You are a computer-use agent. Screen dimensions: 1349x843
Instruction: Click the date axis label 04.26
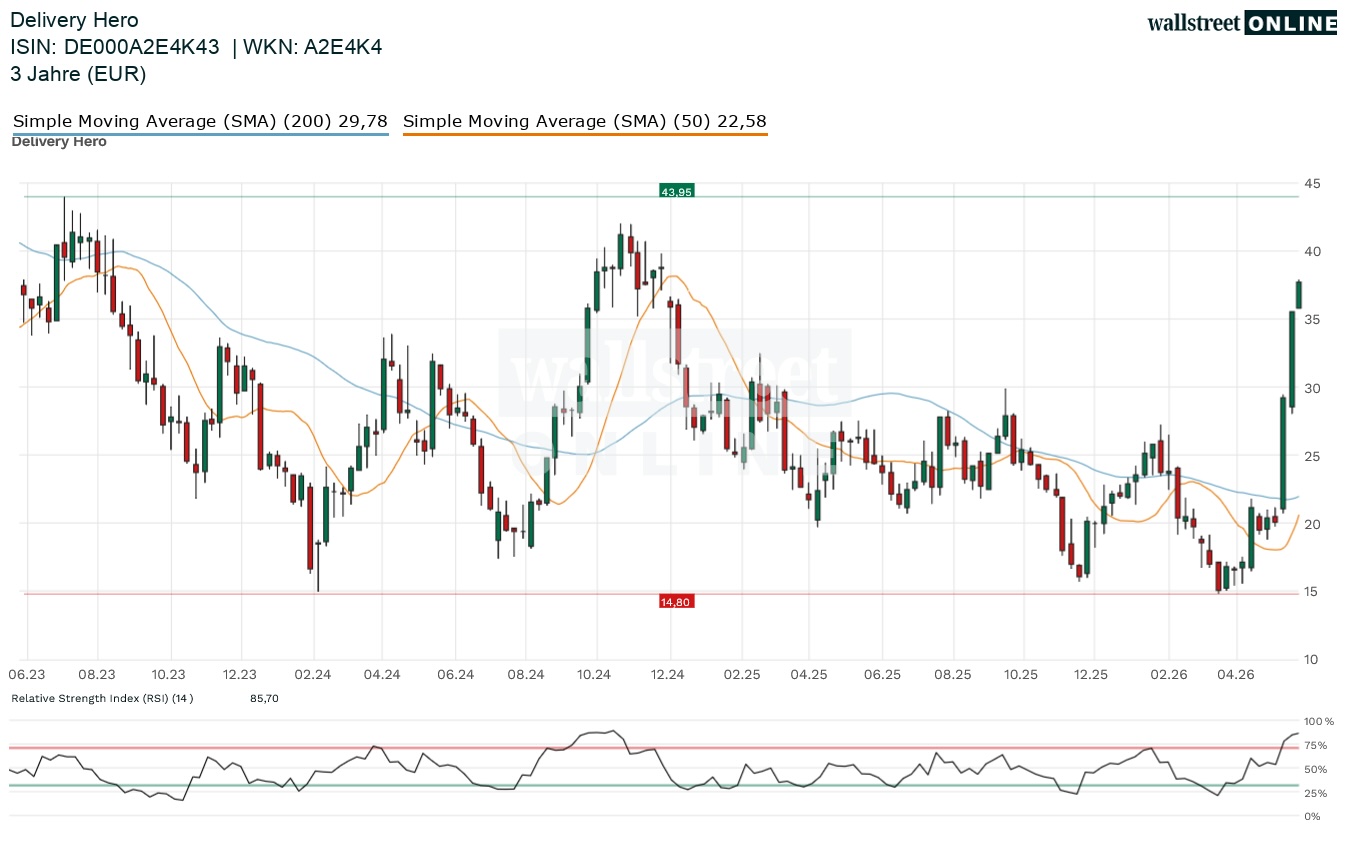pyautogui.click(x=1236, y=675)
